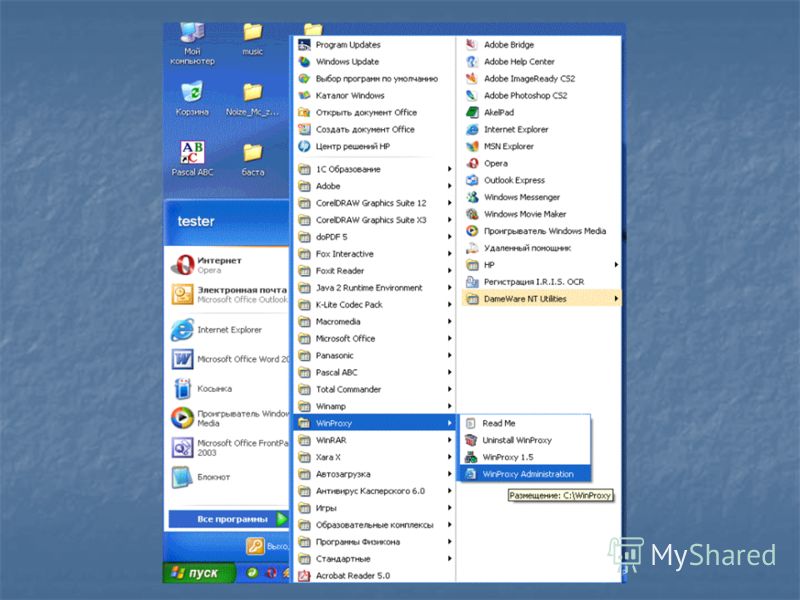Click Outlook icon next to Электронная почта
800x600 pixels.
coord(182,294)
